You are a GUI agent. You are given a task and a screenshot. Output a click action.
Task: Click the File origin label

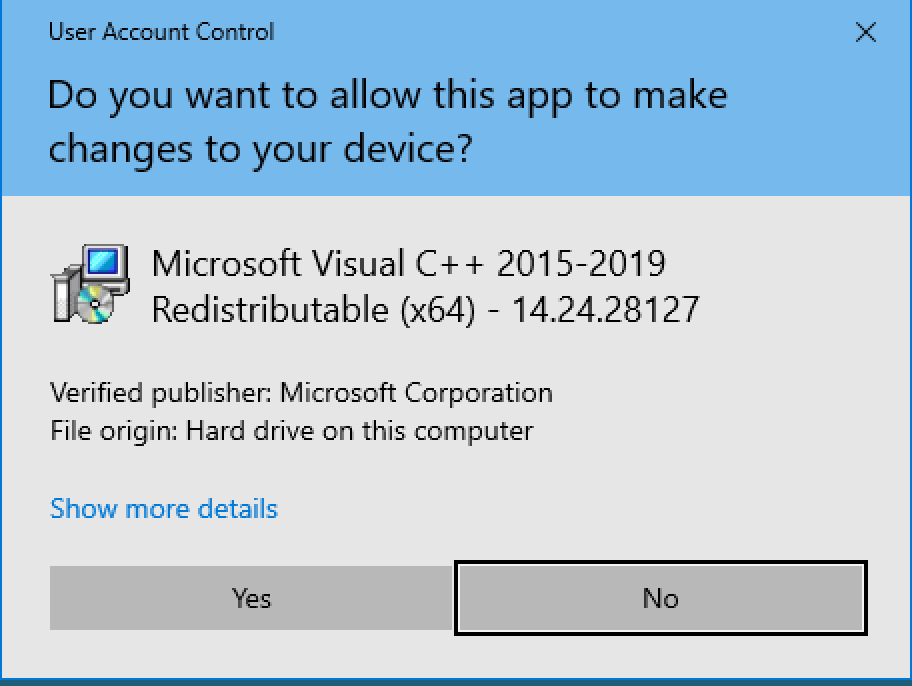(x=114, y=431)
